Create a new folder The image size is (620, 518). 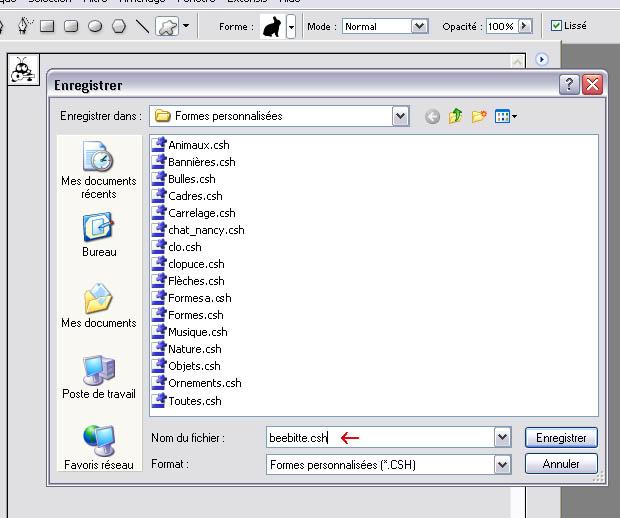pyautogui.click(x=479, y=116)
